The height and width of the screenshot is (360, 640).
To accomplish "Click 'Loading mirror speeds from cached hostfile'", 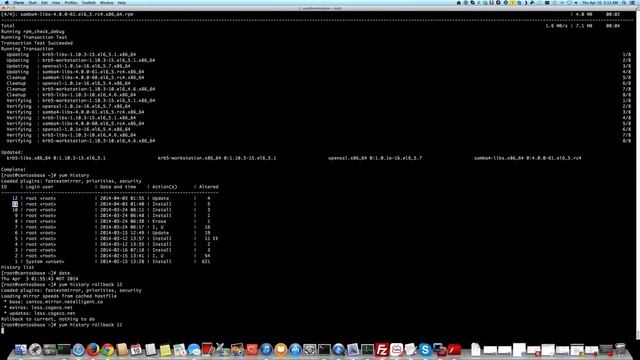I will 59,296.
